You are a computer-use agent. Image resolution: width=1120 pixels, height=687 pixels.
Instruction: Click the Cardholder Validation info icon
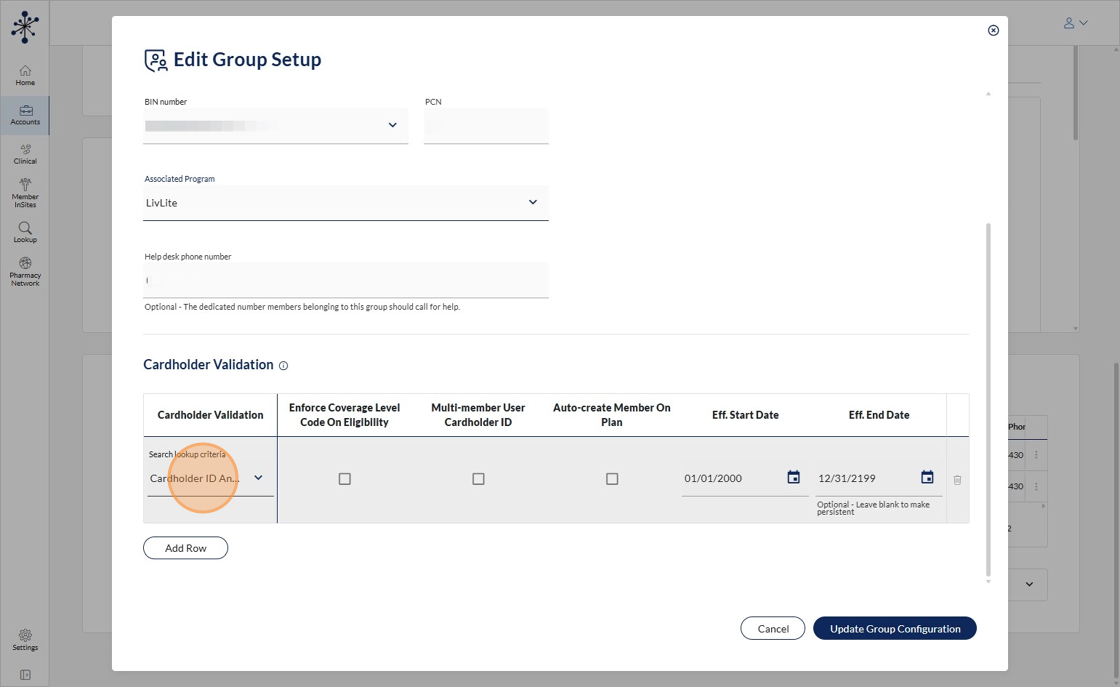tap(284, 366)
